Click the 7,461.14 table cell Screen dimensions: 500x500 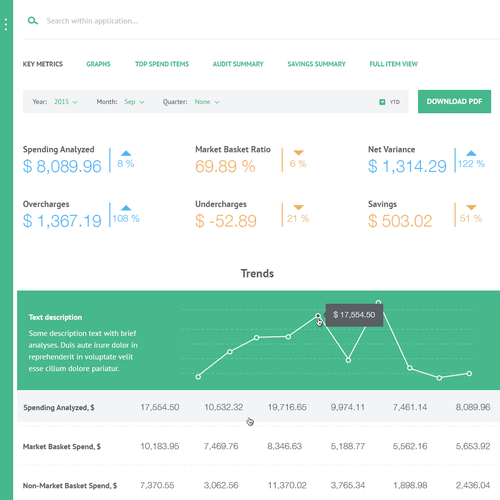[x=410, y=407]
